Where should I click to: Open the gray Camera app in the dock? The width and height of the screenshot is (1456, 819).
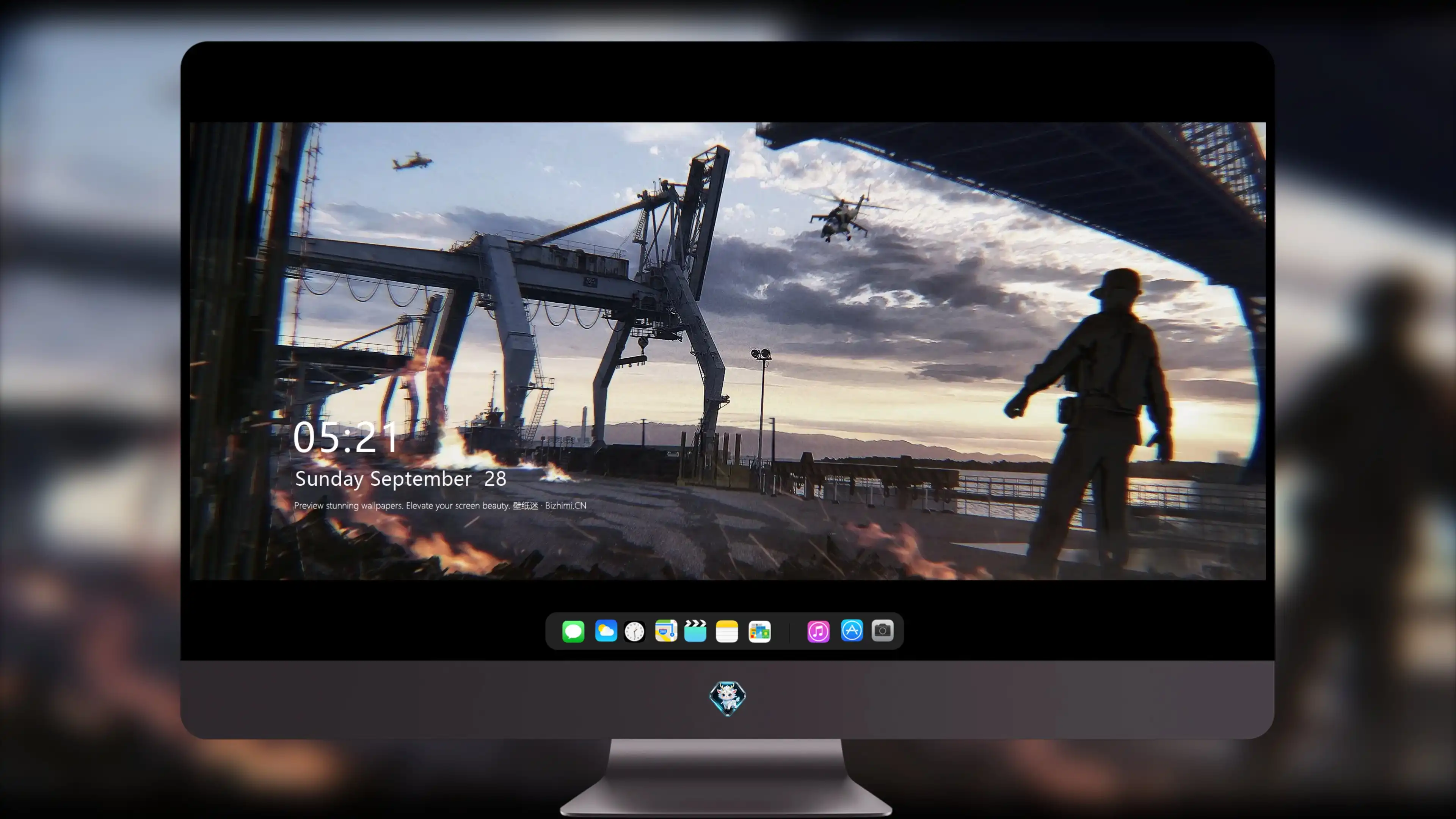[x=882, y=630]
